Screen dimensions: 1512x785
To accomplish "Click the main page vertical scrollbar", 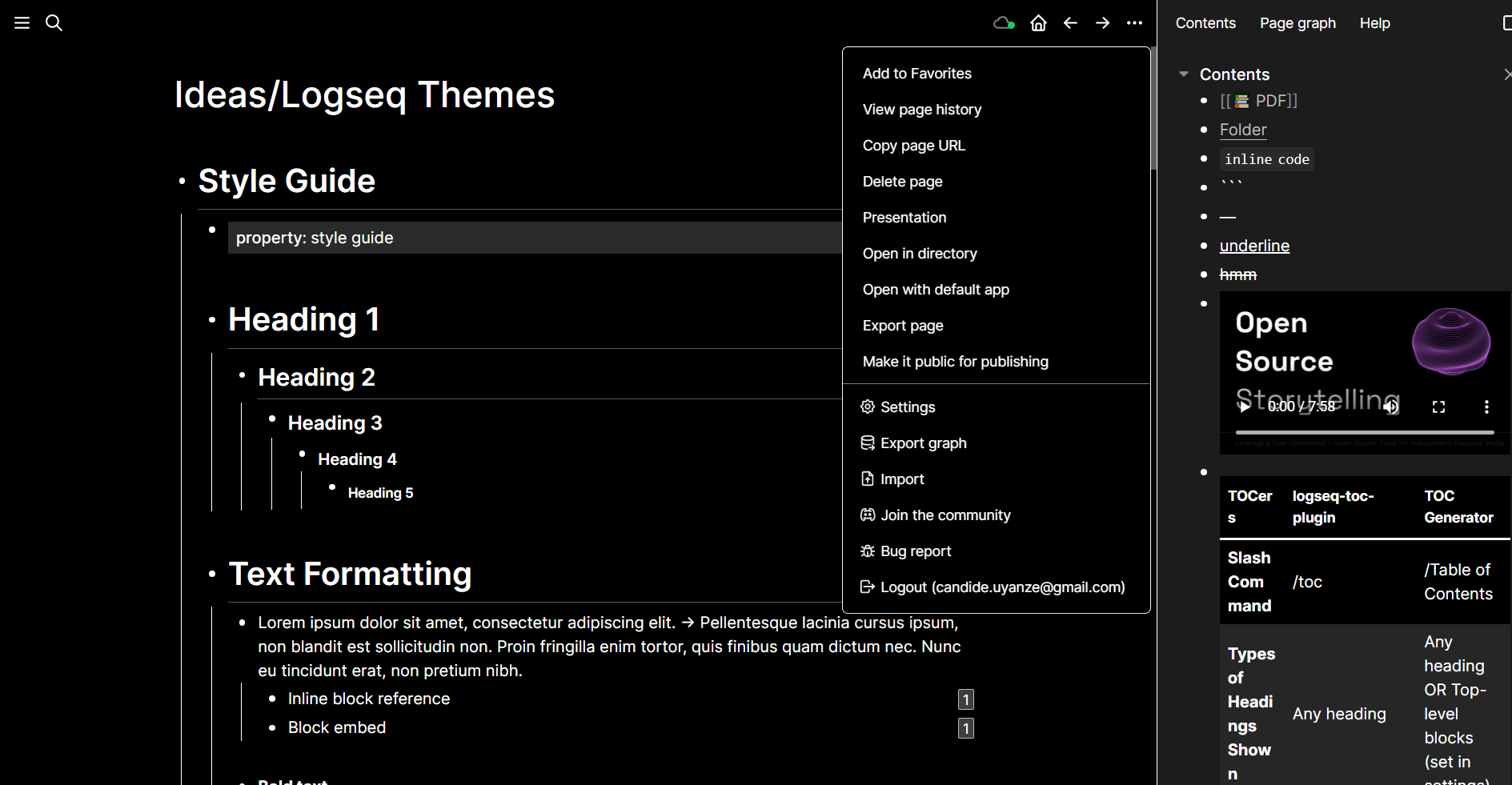I will click(1153, 108).
